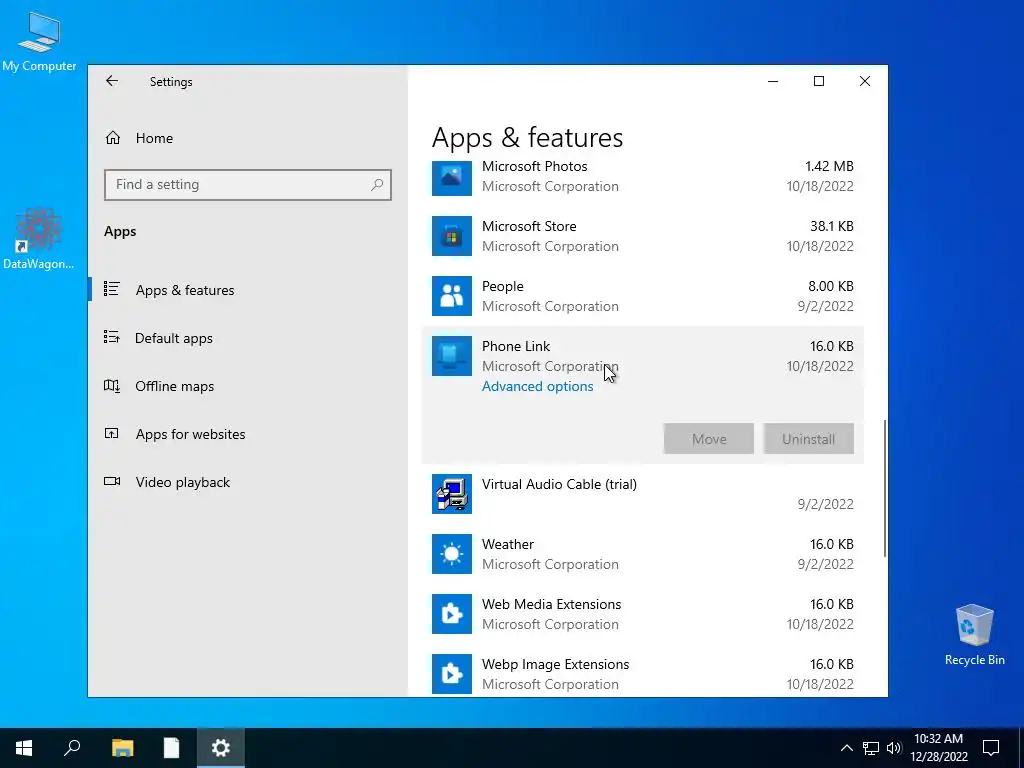Open Phone Link Advanced options link

click(537, 387)
